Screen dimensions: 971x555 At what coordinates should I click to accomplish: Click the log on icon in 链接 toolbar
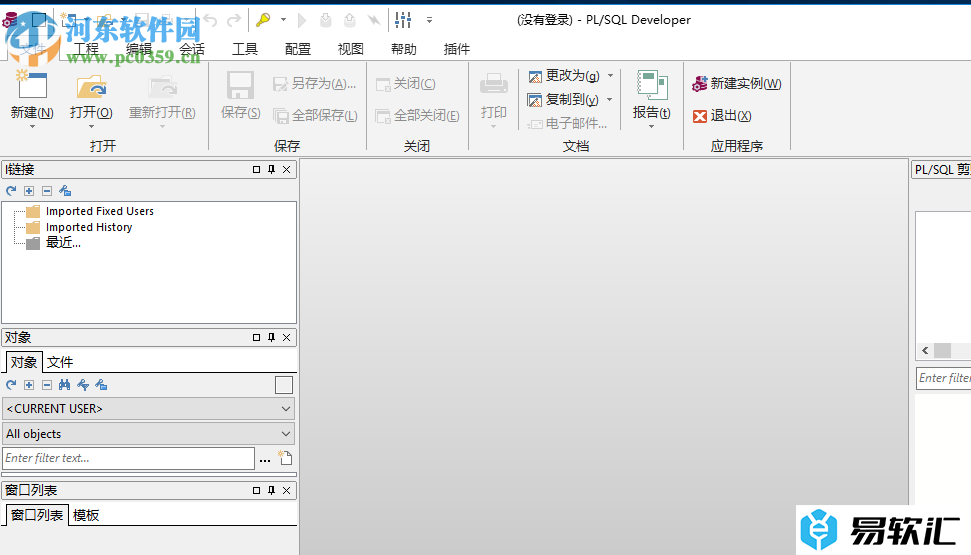coord(65,191)
